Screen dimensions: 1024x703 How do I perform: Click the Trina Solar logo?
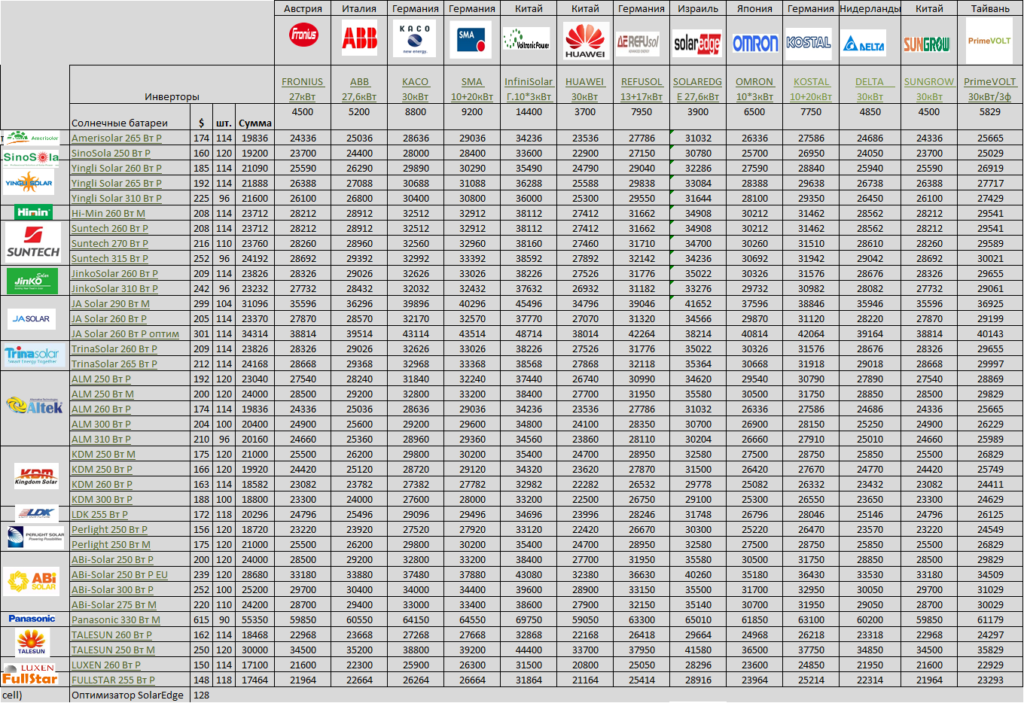[33, 355]
